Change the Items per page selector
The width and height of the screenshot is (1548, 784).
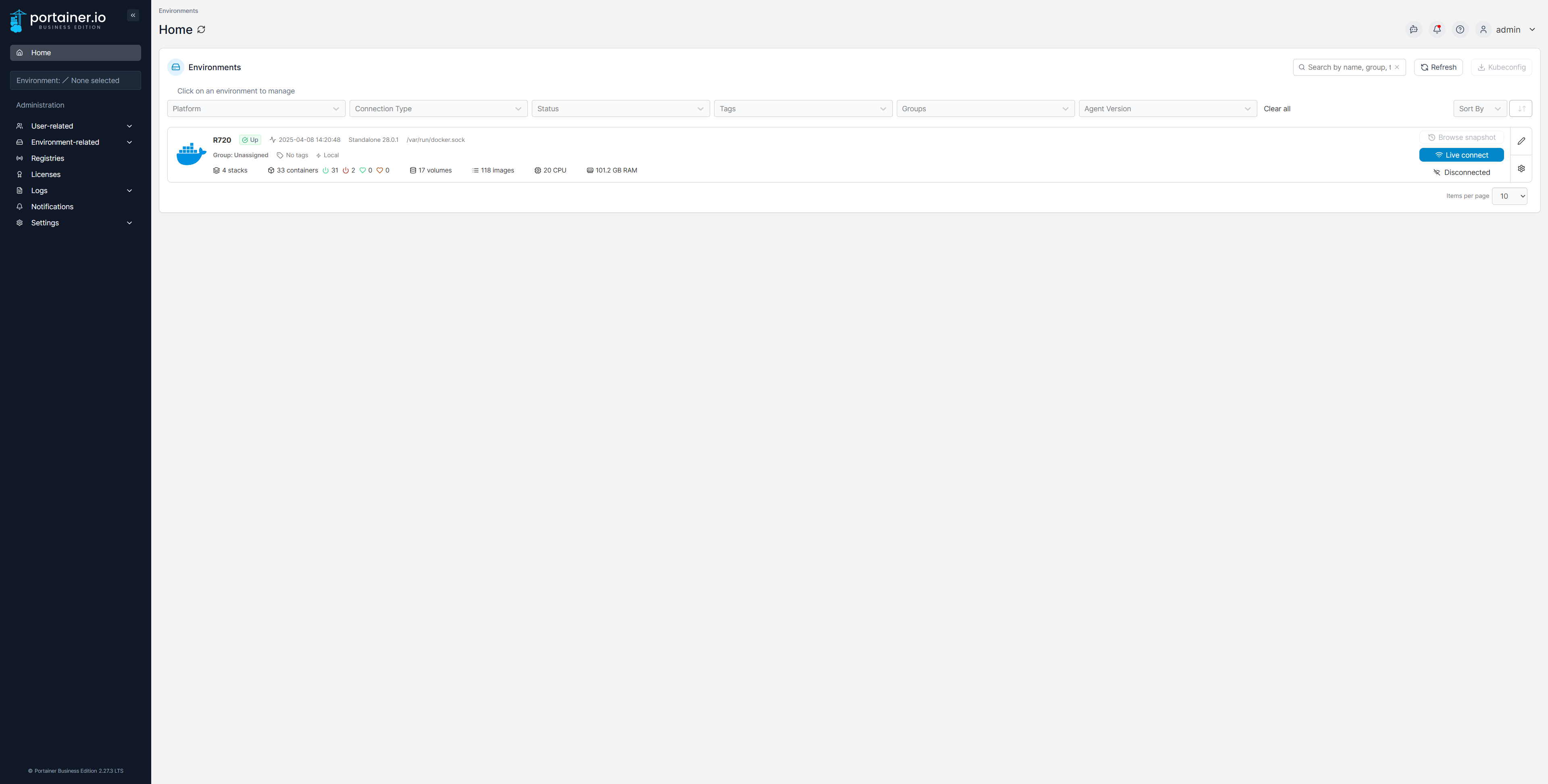(1509, 196)
